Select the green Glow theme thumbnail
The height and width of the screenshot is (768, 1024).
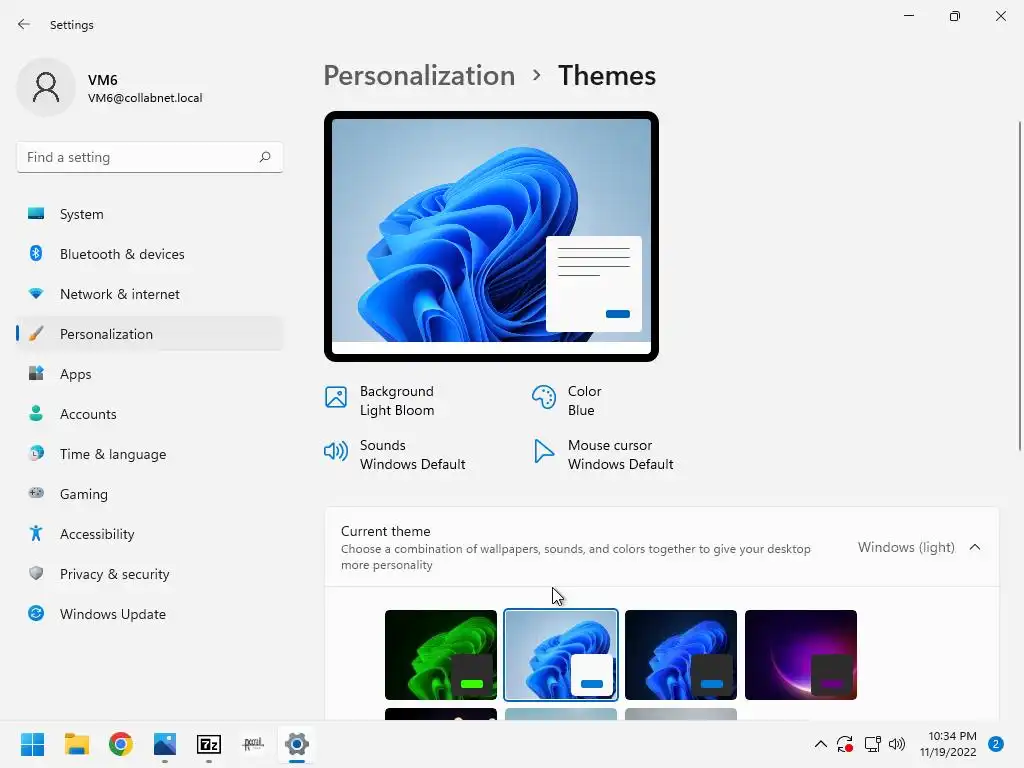[x=441, y=655]
